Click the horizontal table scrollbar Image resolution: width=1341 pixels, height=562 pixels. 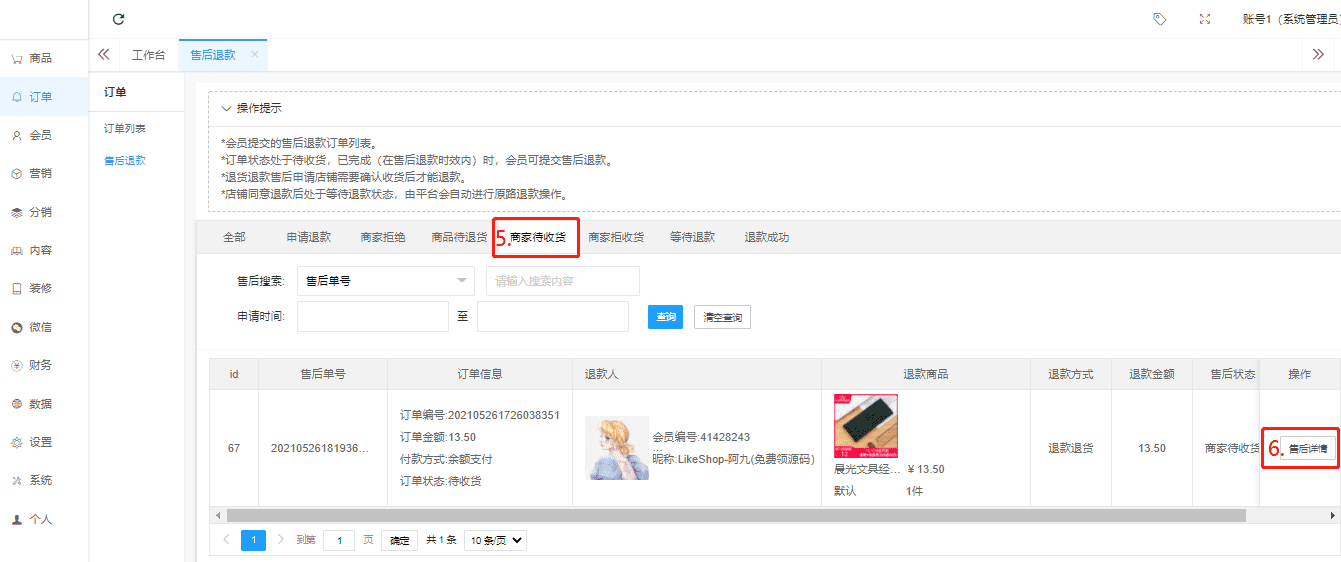(735, 515)
